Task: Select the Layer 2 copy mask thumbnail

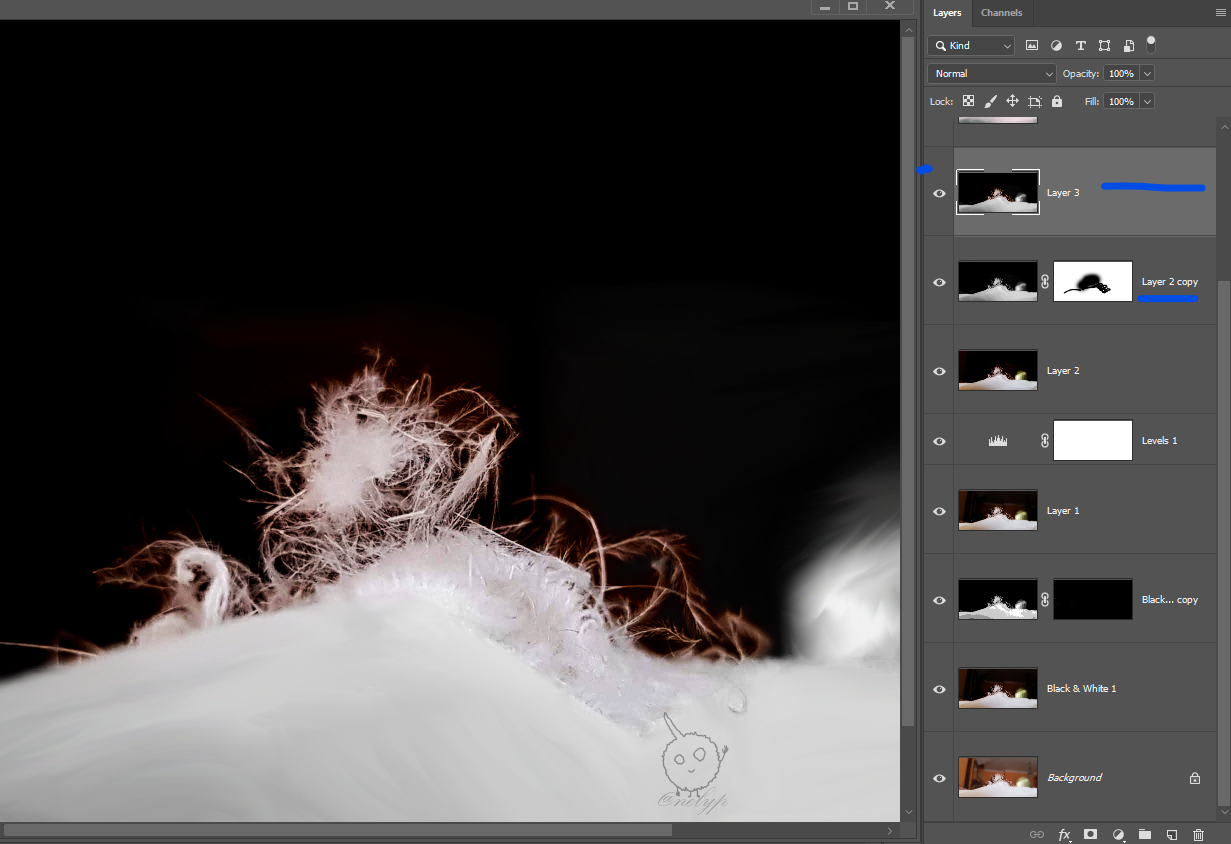Action: click(x=1092, y=282)
